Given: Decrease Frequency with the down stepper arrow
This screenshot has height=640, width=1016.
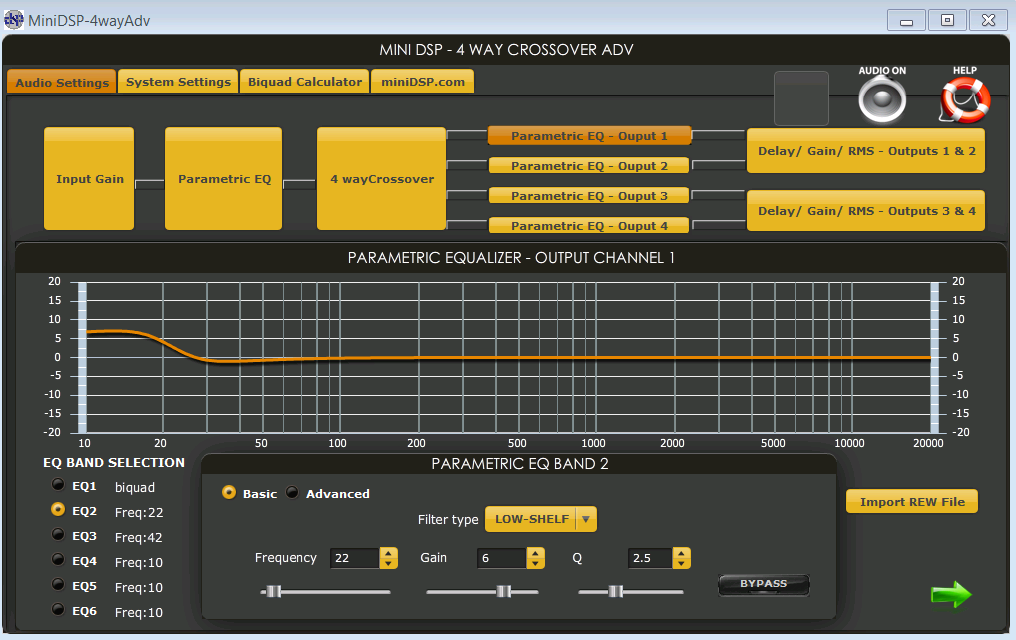Looking at the screenshot, I should point(389,563).
